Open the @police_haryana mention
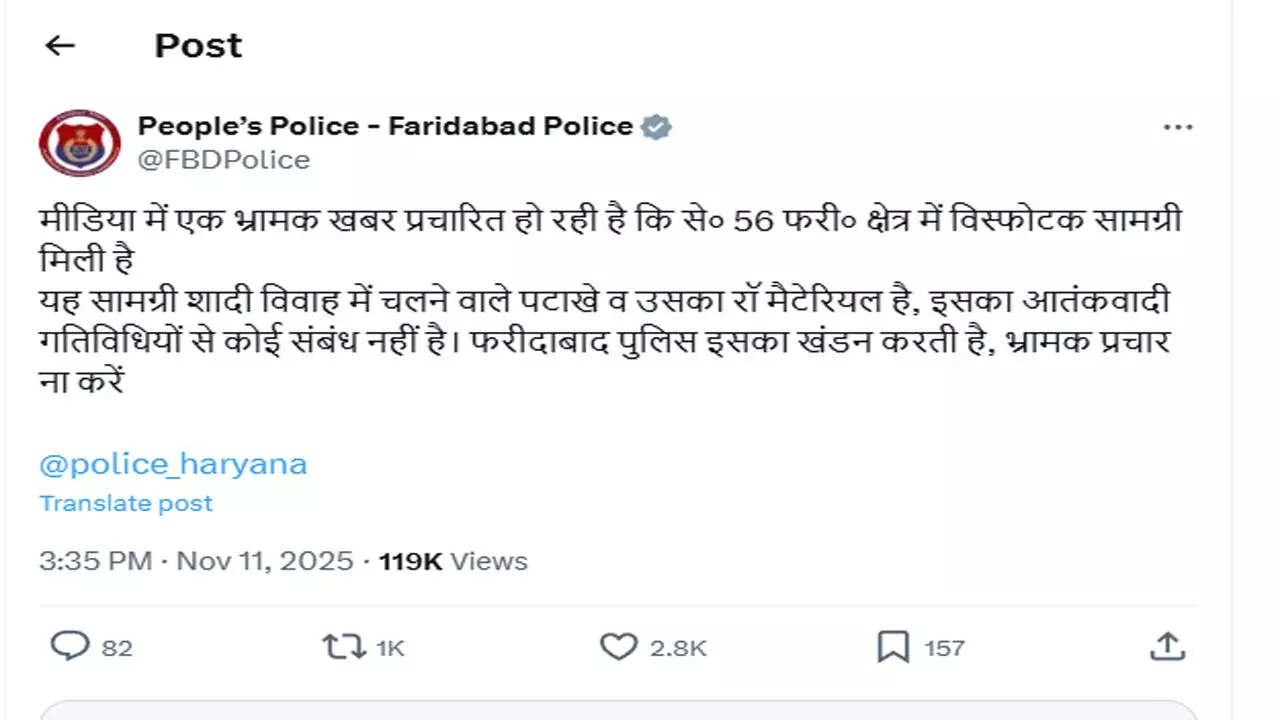 (173, 464)
